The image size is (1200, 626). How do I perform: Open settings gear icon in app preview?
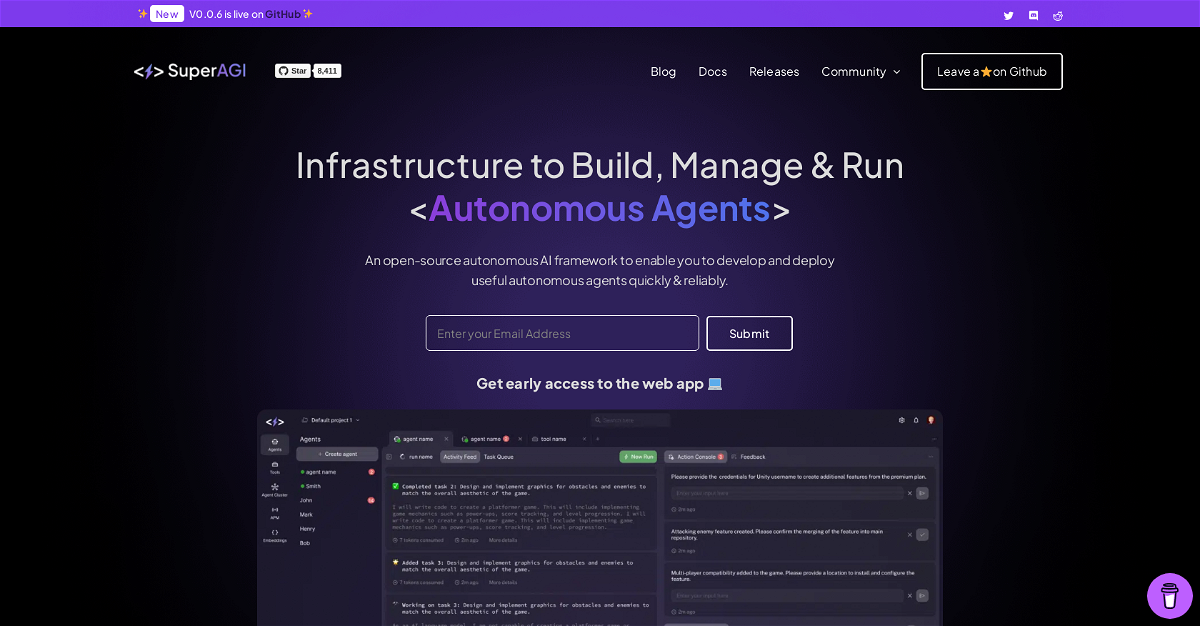click(x=902, y=420)
